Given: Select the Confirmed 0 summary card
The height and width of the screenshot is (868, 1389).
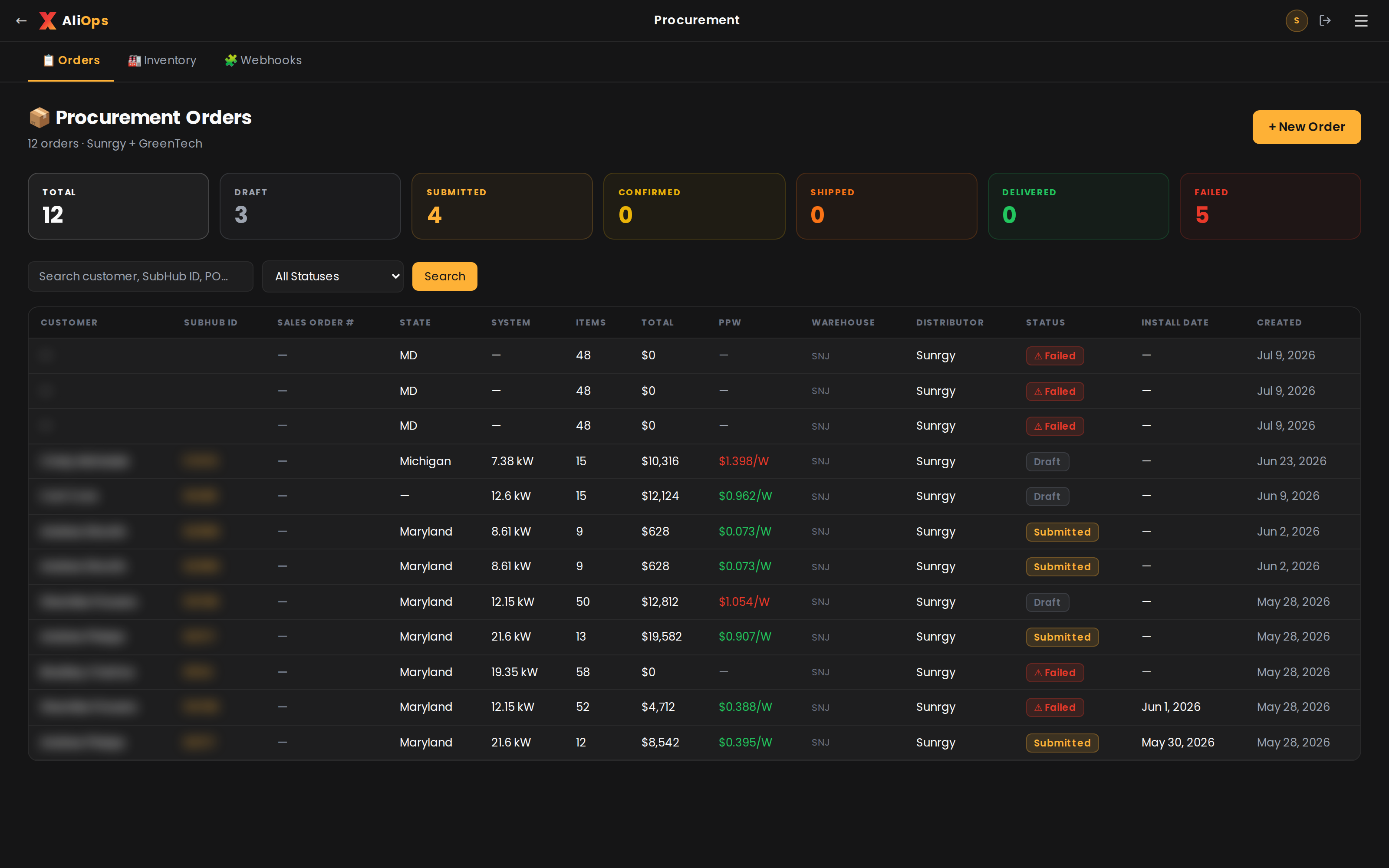Looking at the screenshot, I should 694,206.
